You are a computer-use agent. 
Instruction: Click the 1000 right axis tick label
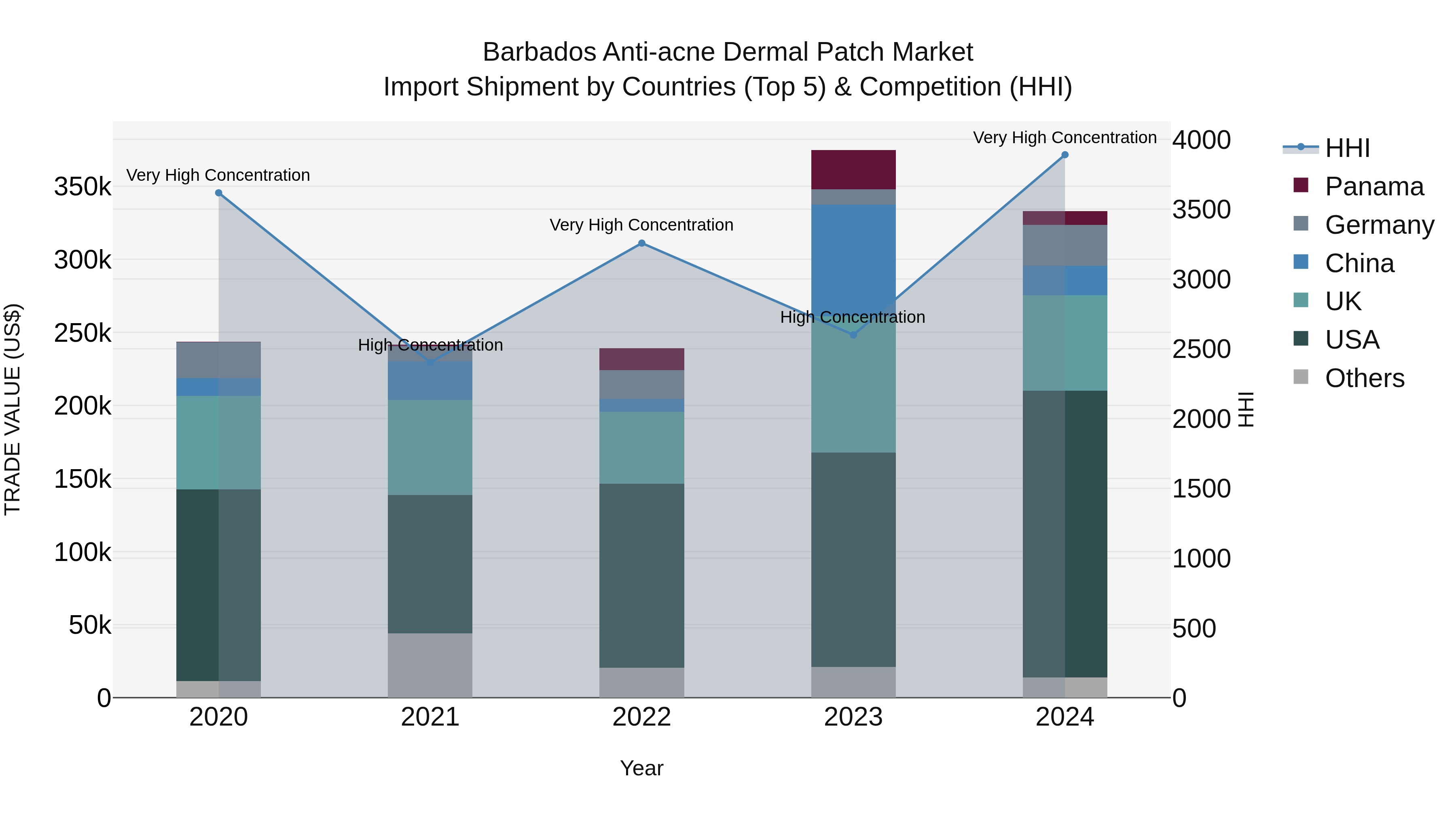coord(1202,559)
